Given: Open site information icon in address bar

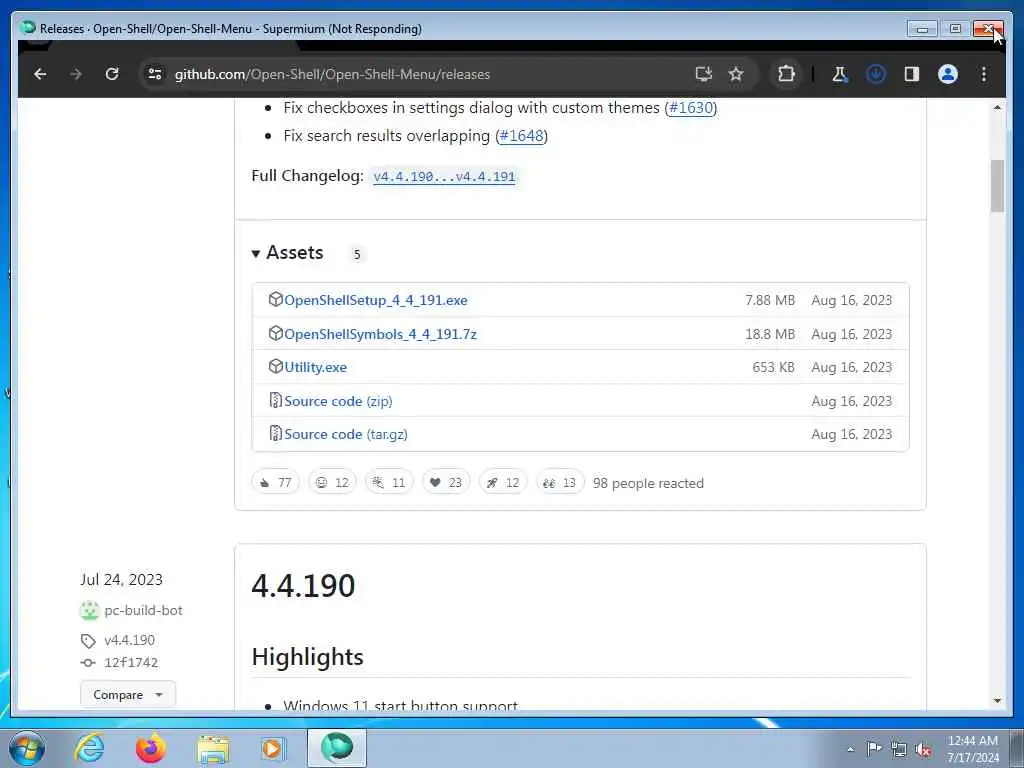Looking at the screenshot, I should point(155,74).
